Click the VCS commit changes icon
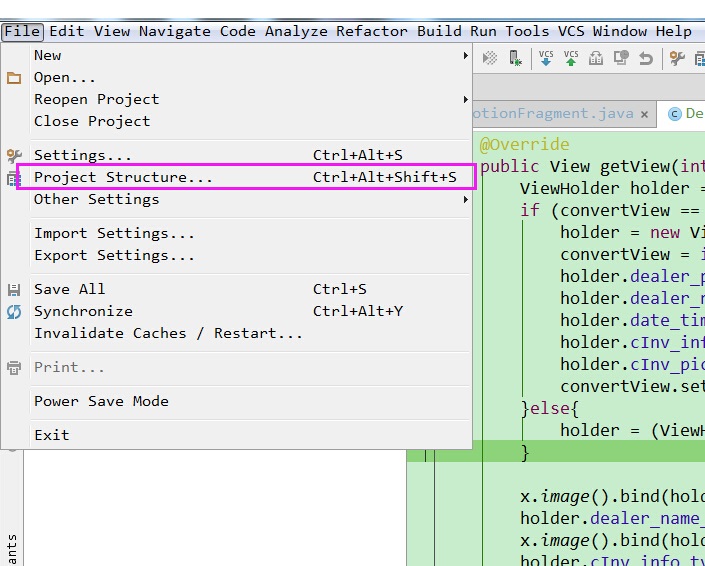The height and width of the screenshot is (566, 705). [x=571, y=59]
